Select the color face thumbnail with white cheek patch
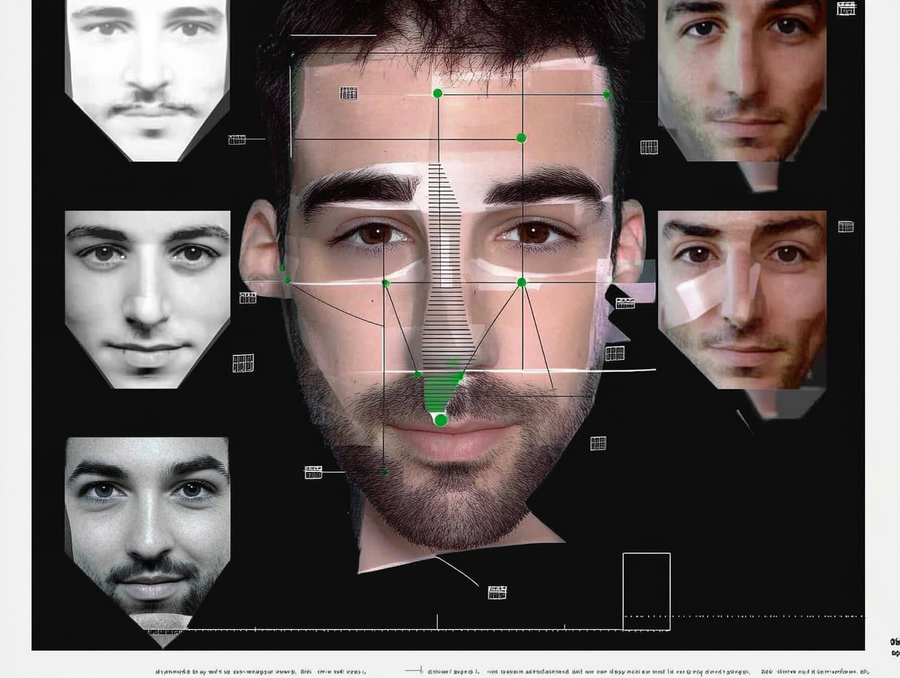Viewport: 900px width, 678px height. pyautogui.click(x=742, y=300)
